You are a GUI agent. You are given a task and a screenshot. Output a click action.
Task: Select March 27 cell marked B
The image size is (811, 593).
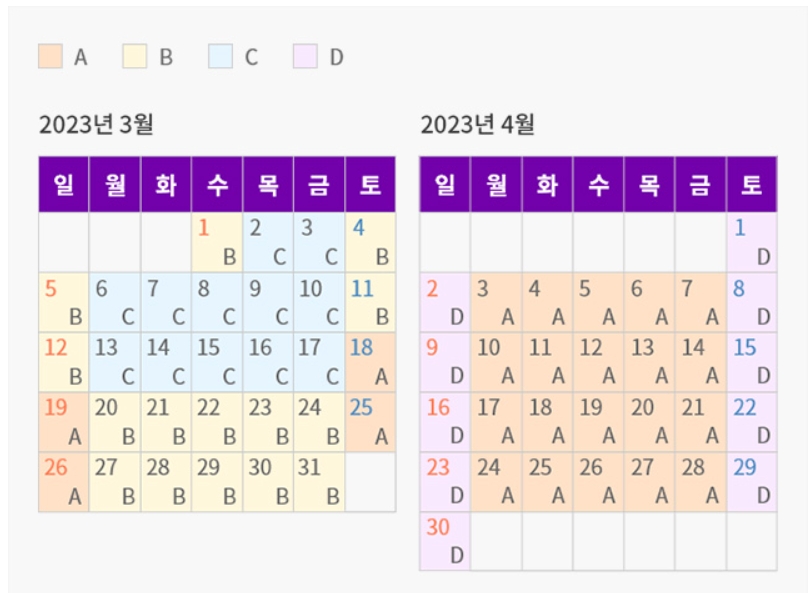pyautogui.click(x=115, y=482)
